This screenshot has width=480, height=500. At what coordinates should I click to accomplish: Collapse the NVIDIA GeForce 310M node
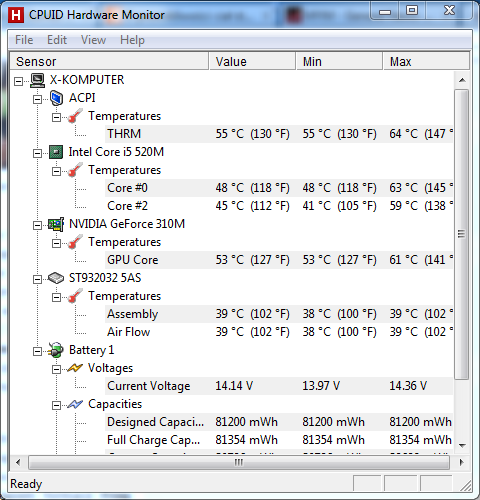38,225
